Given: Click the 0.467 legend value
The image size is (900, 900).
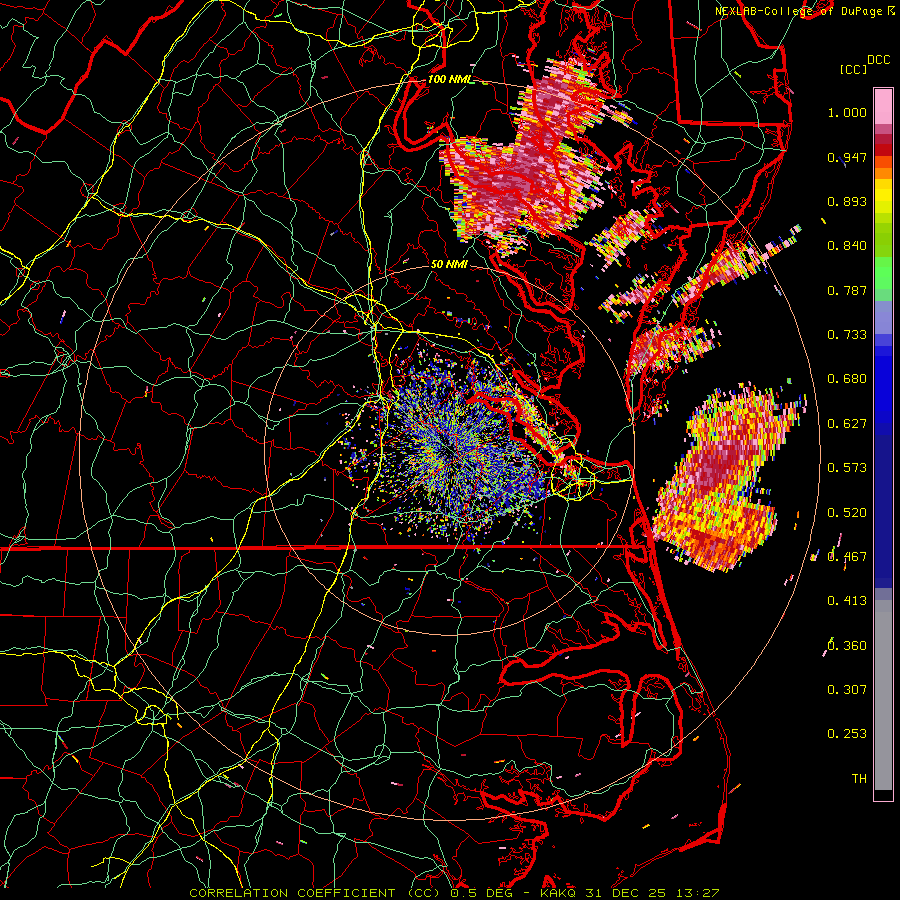Looking at the screenshot, I should pos(847,557).
